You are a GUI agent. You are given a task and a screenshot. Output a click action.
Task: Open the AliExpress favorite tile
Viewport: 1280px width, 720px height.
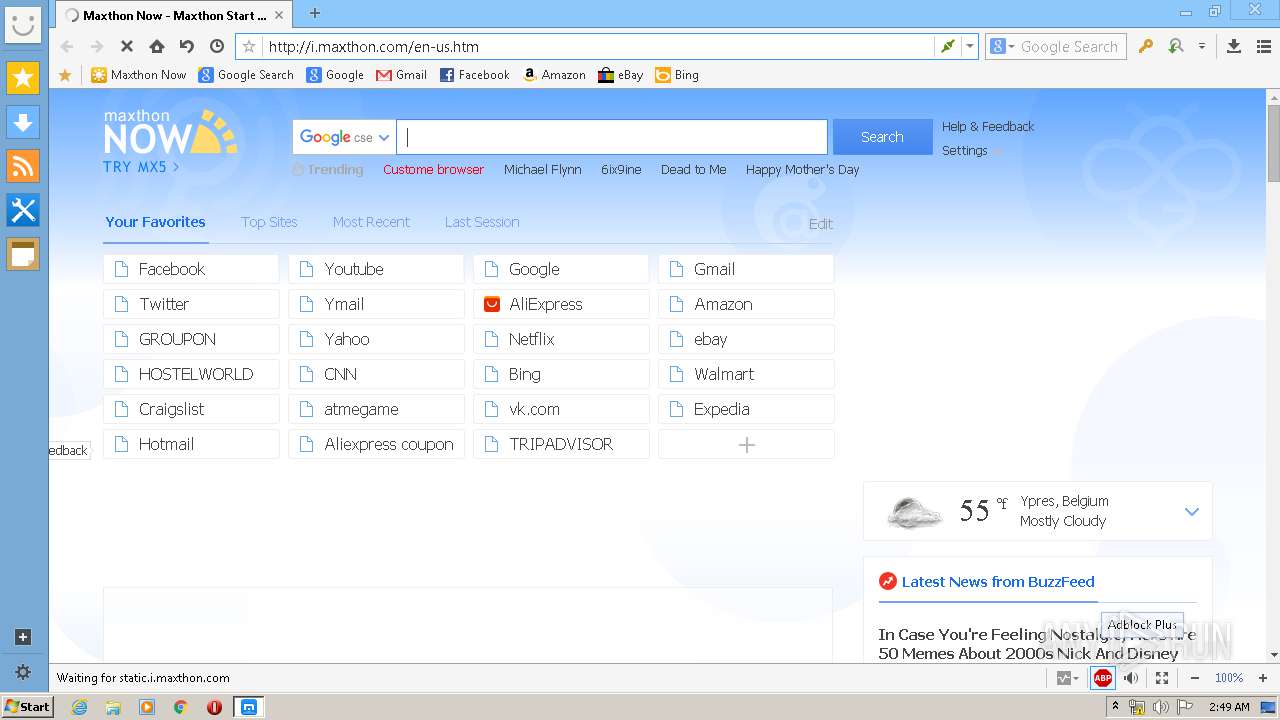(x=561, y=304)
